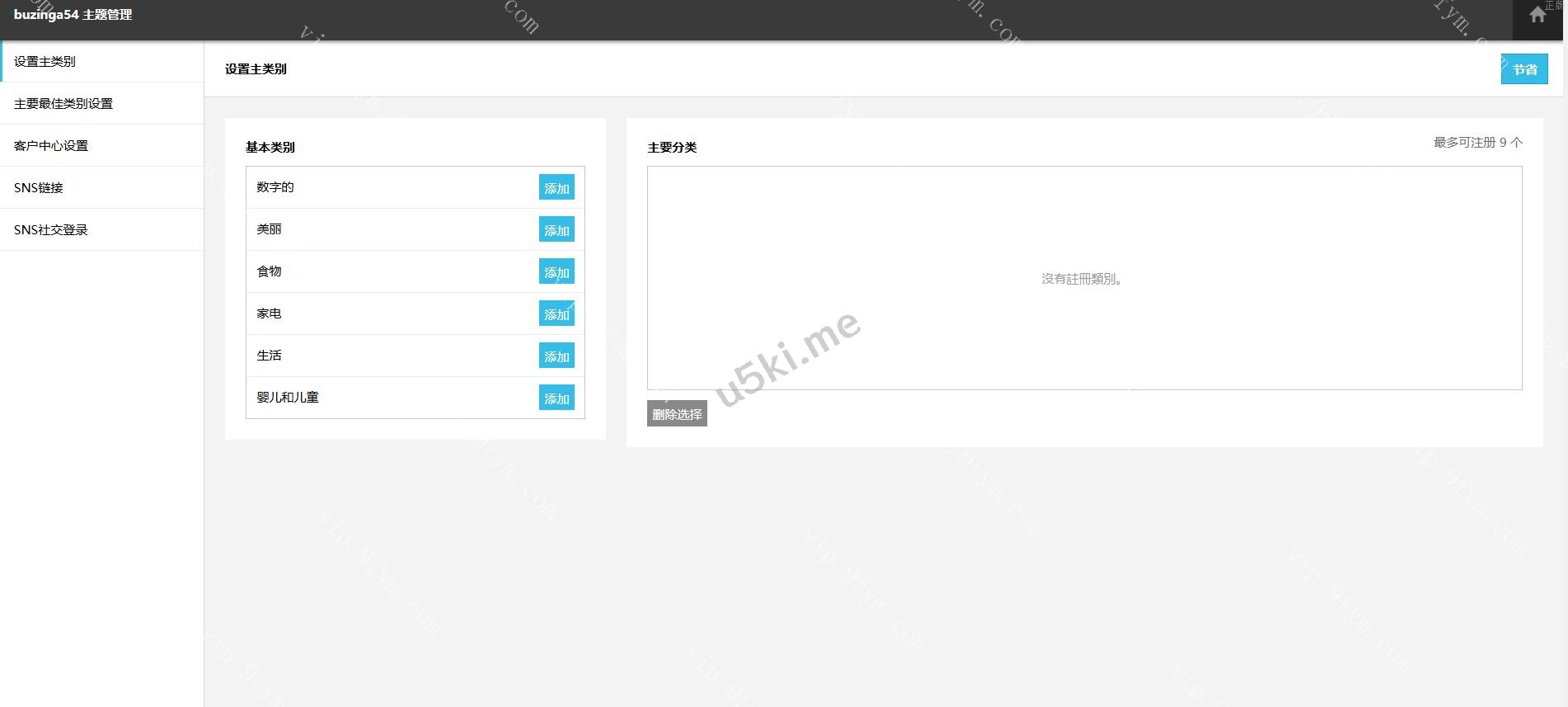Image resolution: width=1568 pixels, height=707 pixels.
Task: Add the 家电 category
Action: (x=556, y=314)
